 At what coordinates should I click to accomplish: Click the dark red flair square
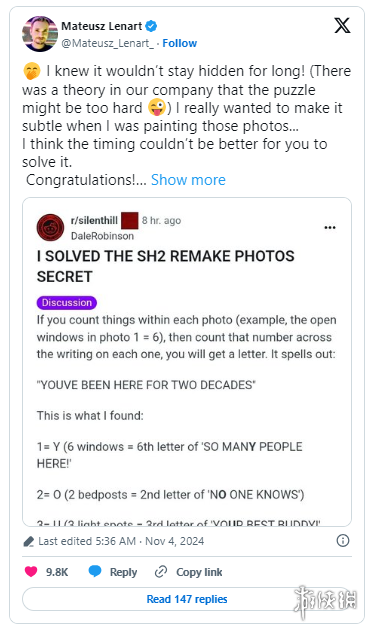(x=130, y=220)
